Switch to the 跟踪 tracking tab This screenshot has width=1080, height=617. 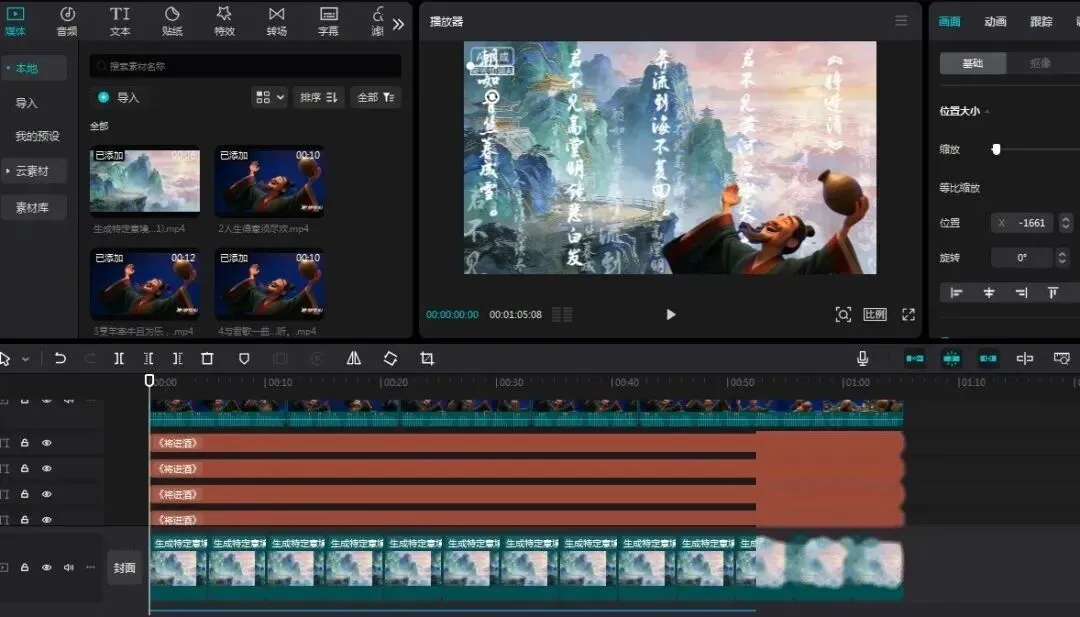pos(1041,21)
